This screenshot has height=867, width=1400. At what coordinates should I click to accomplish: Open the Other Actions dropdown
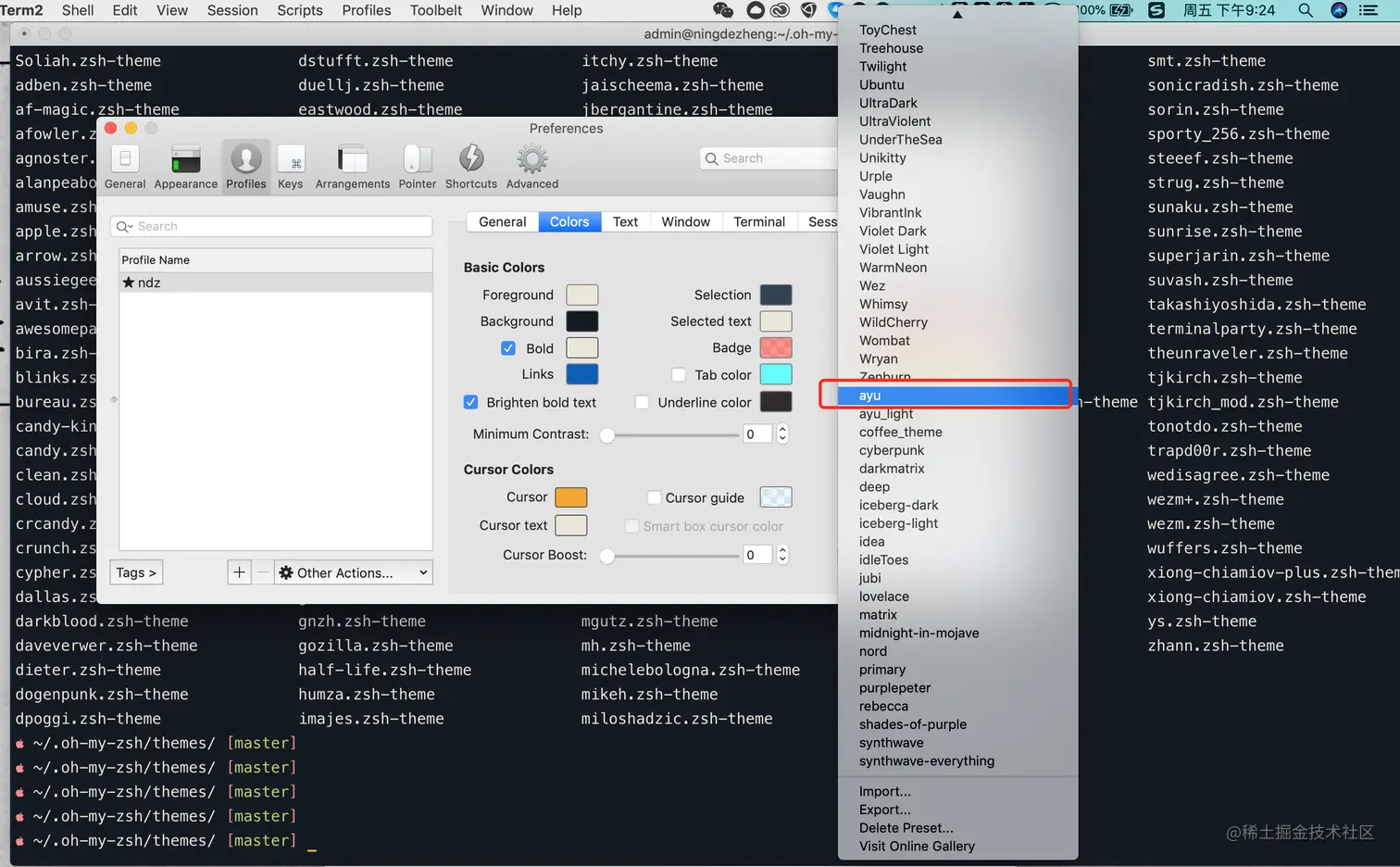pos(354,572)
